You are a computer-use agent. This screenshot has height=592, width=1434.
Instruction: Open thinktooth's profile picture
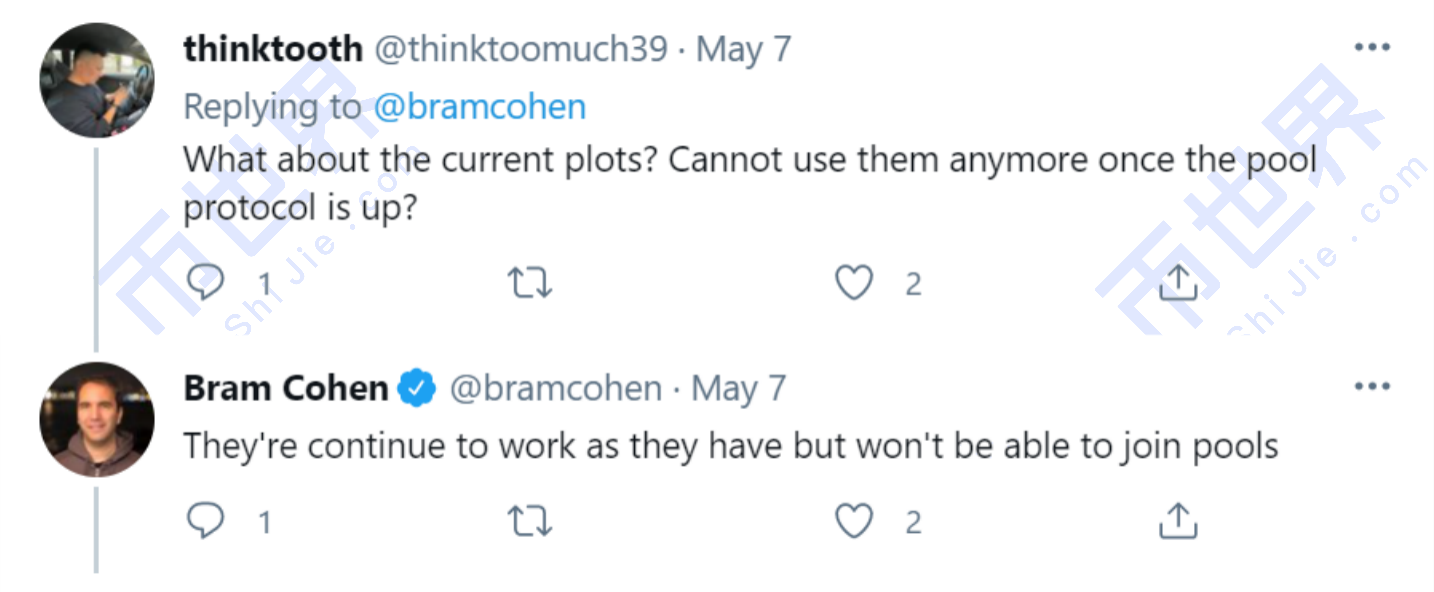[97, 80]
